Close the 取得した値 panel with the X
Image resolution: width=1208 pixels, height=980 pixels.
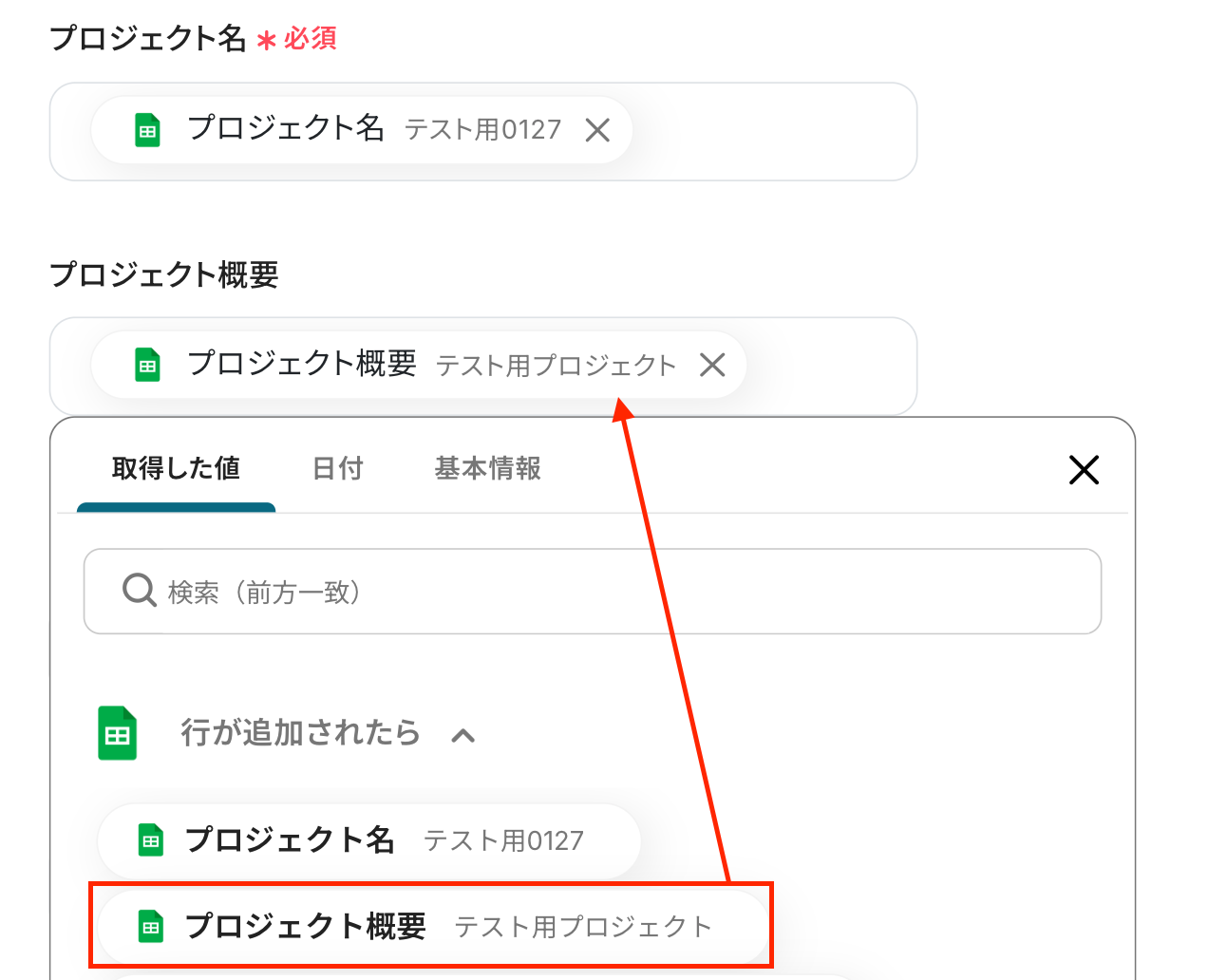pos(1084,469)
